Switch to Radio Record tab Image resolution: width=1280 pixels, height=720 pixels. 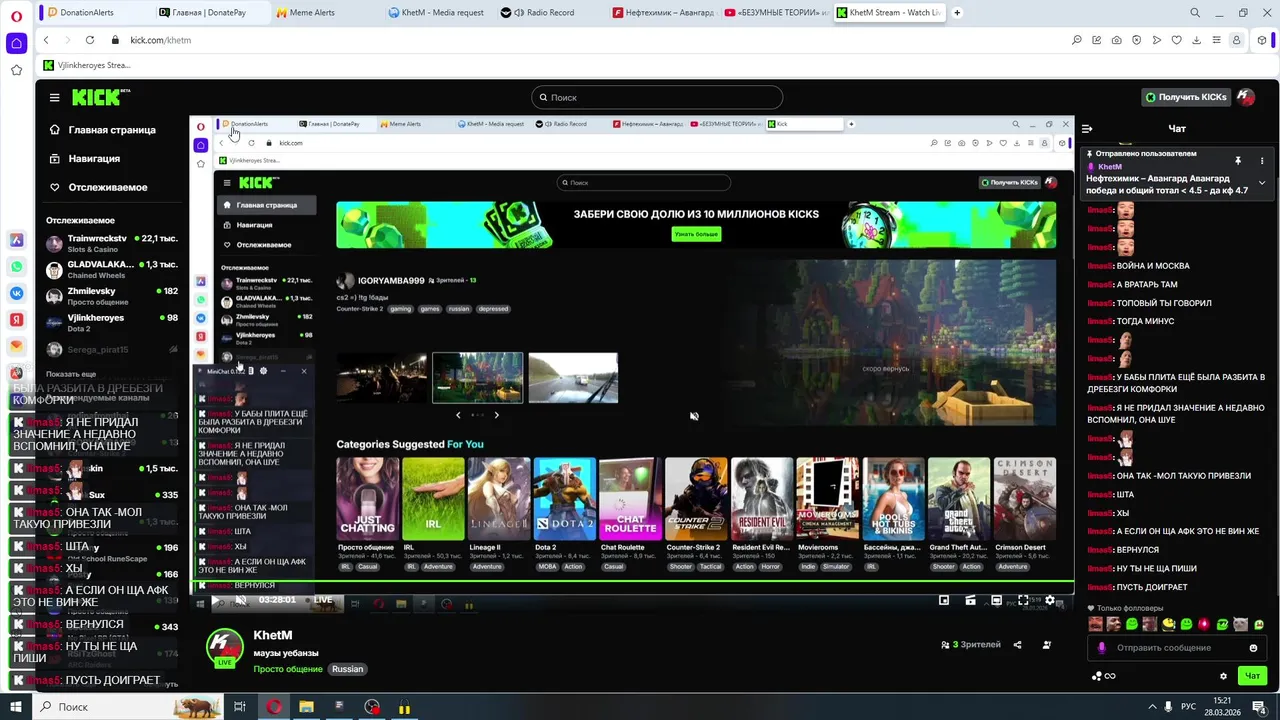(550, 13)
